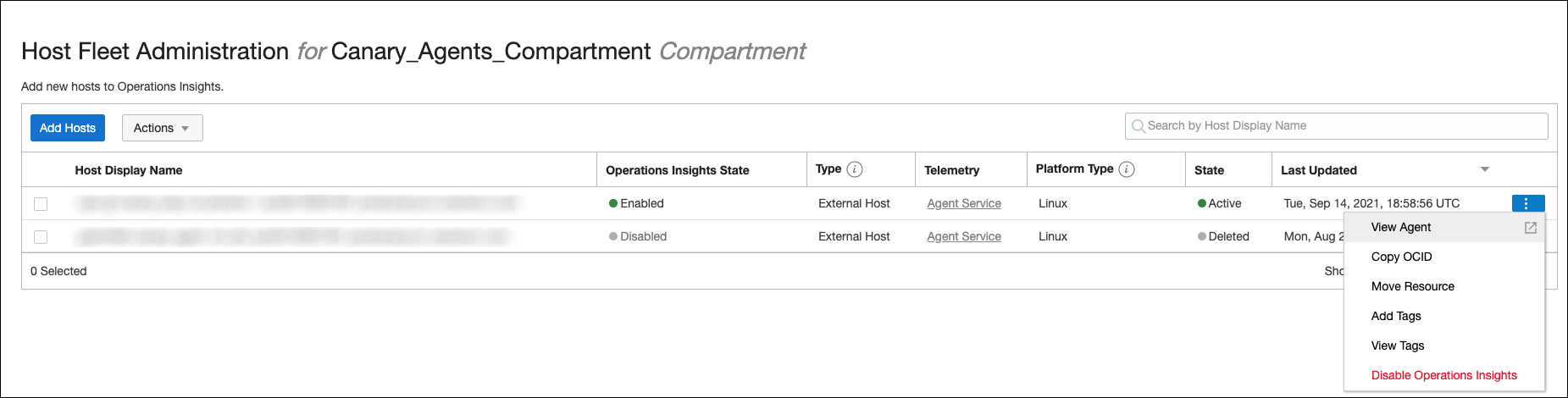Viewport: 1568px width, 398px height.
Task: Click the Platform Type info icon
Action: tap(1127, 169)
